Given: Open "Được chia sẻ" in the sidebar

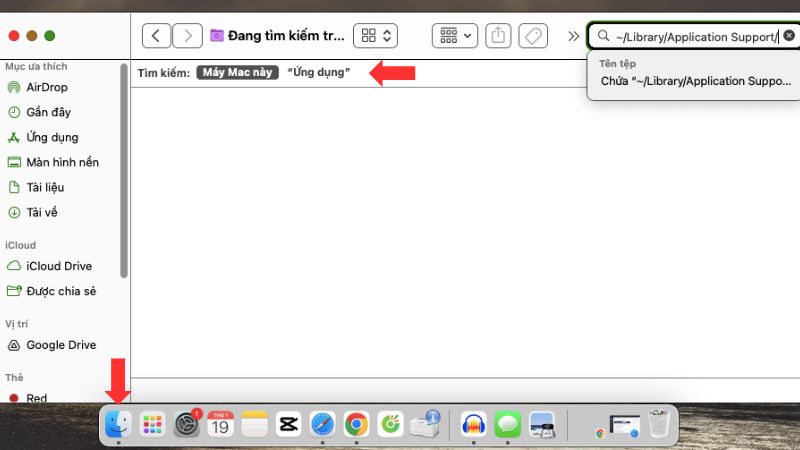Looking at the screenshot, I should pos(61,291).
